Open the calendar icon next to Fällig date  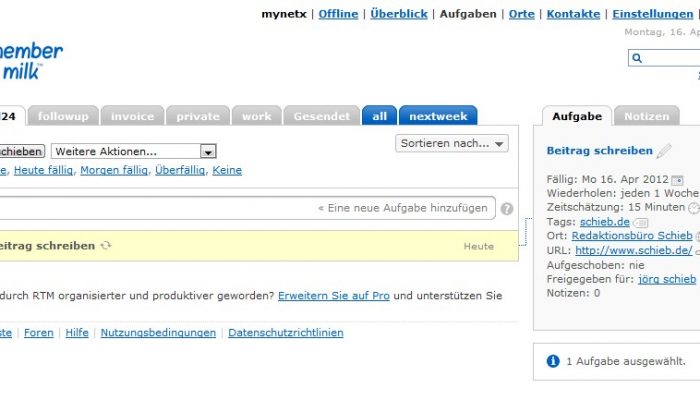[677, 180]
